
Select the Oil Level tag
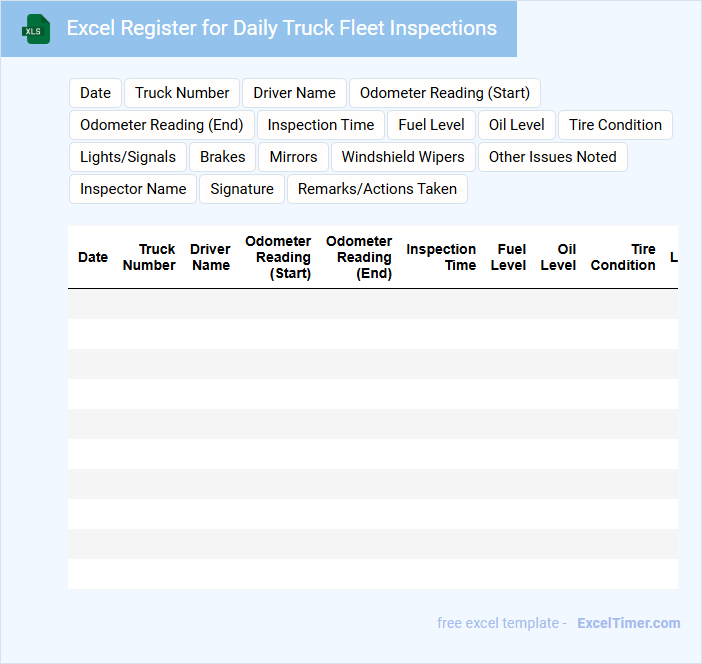tap(517, 125)
